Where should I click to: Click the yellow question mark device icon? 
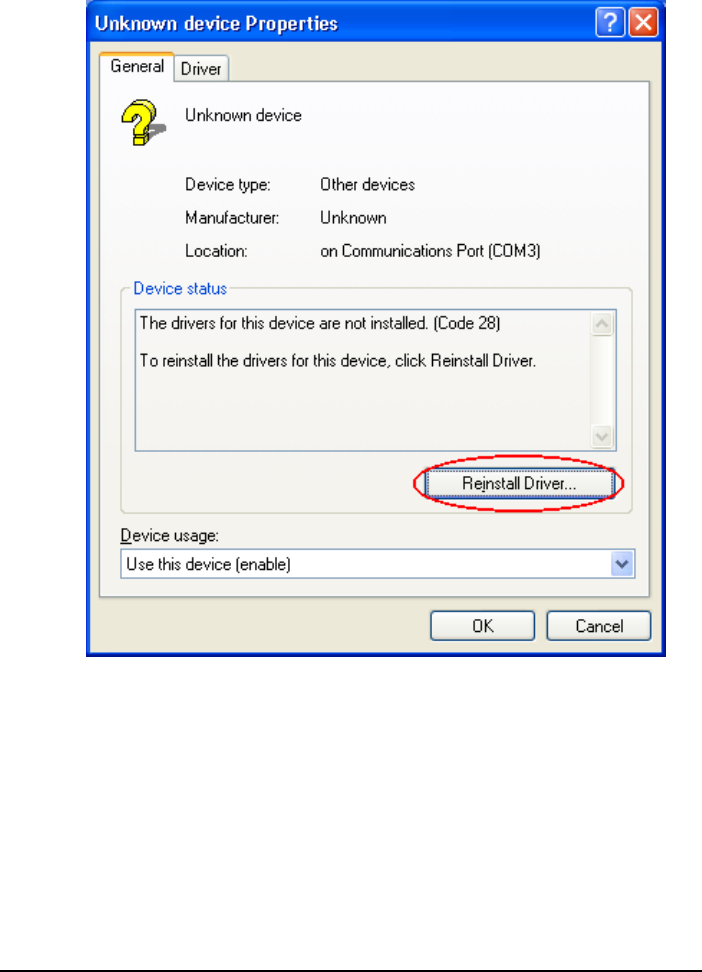tap(143, 122)
